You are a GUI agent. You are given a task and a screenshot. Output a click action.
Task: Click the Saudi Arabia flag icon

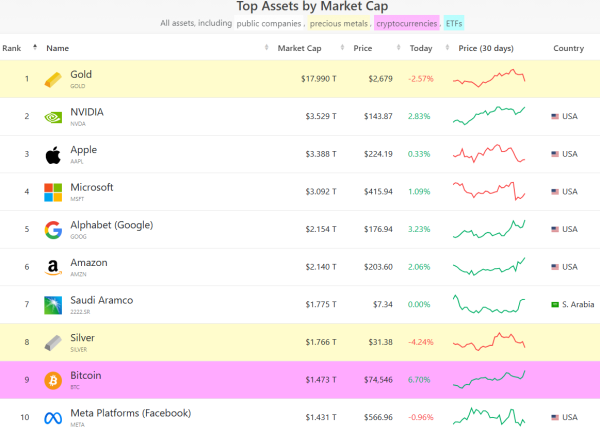pyautogui.click(x=555, y=304)
